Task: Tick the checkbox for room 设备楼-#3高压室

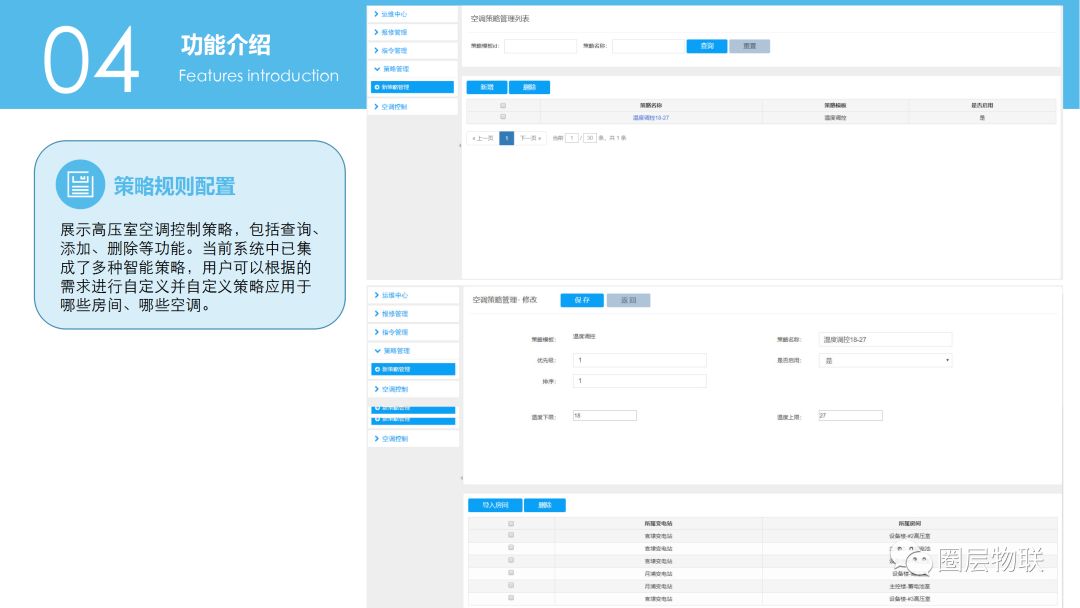Action: point(511,598)
